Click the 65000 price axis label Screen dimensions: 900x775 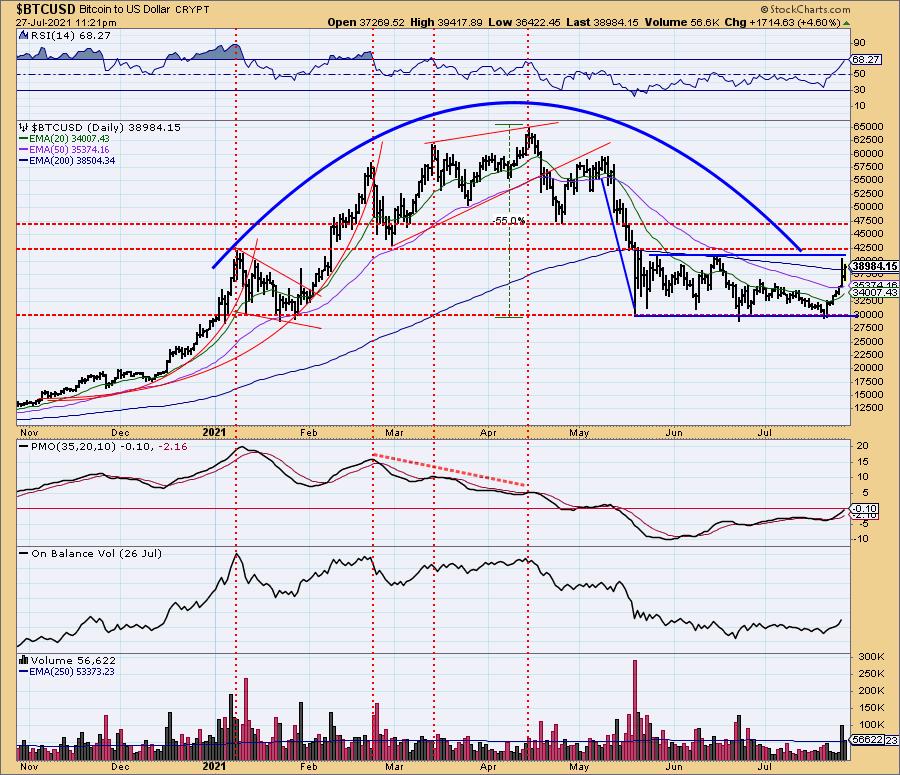868,126
